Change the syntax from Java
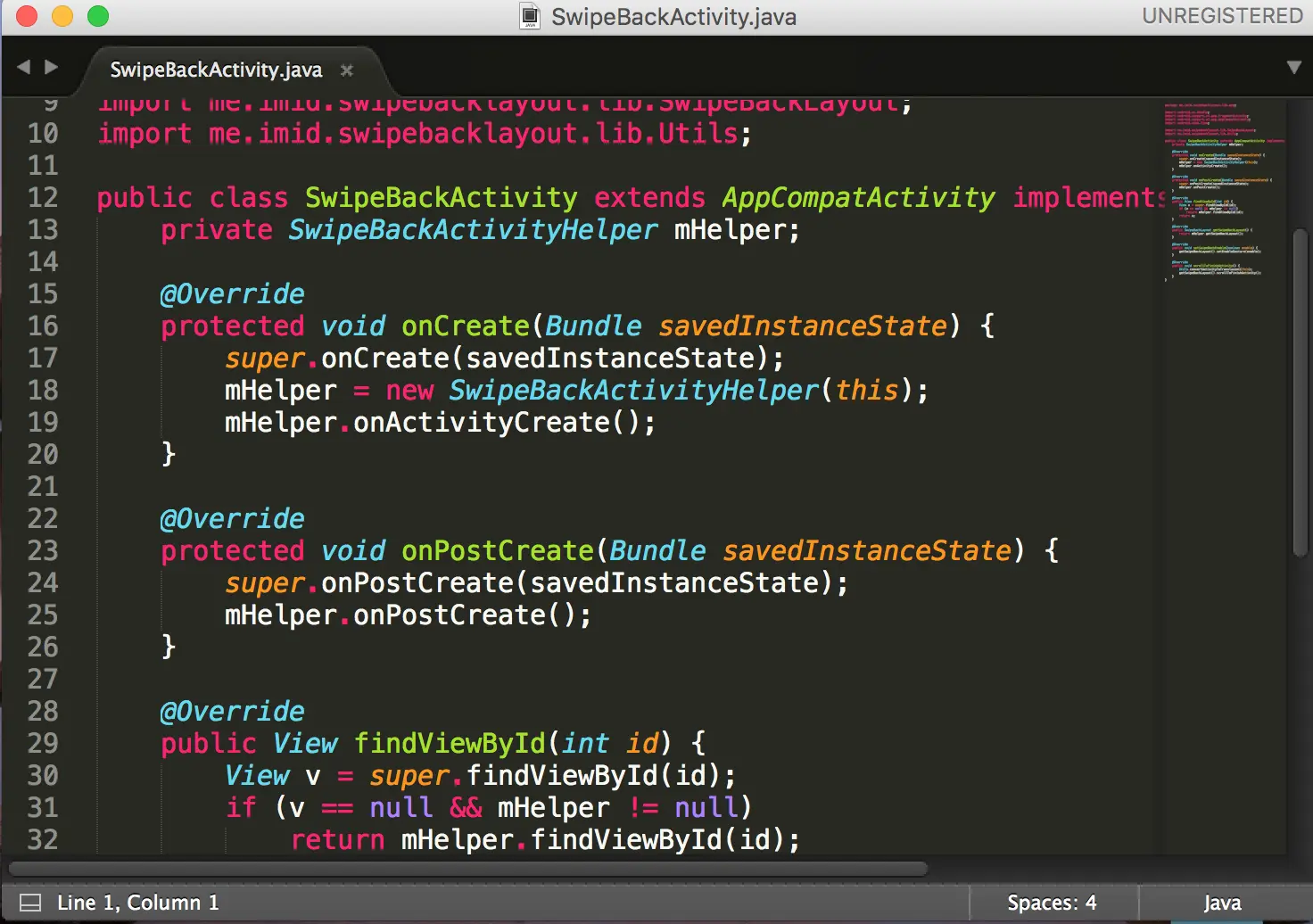Image resolution: width=1313 pixels, height=924 pixels. pos(1222,903)
